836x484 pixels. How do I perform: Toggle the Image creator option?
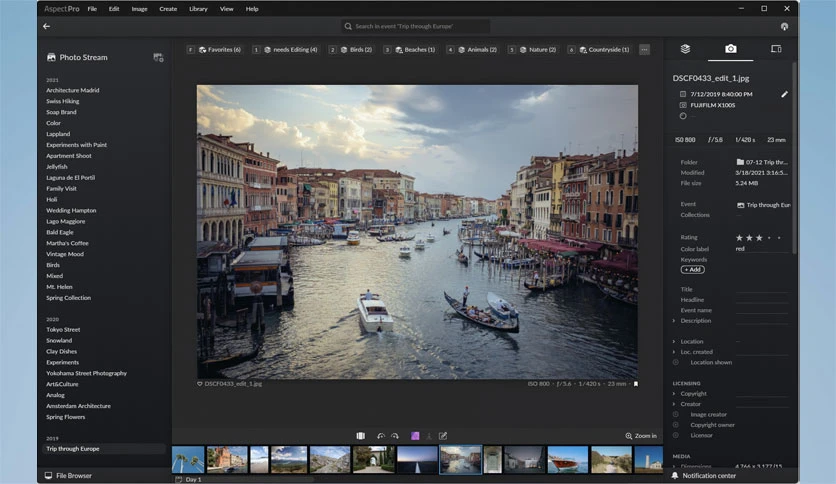click(676, 415)
